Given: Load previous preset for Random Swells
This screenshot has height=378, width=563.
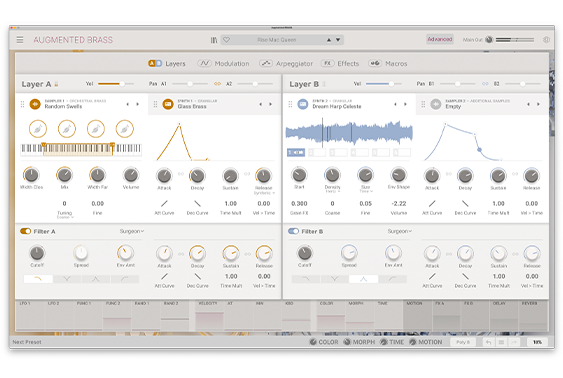Looking at the screenshot, I should (127, 104).
